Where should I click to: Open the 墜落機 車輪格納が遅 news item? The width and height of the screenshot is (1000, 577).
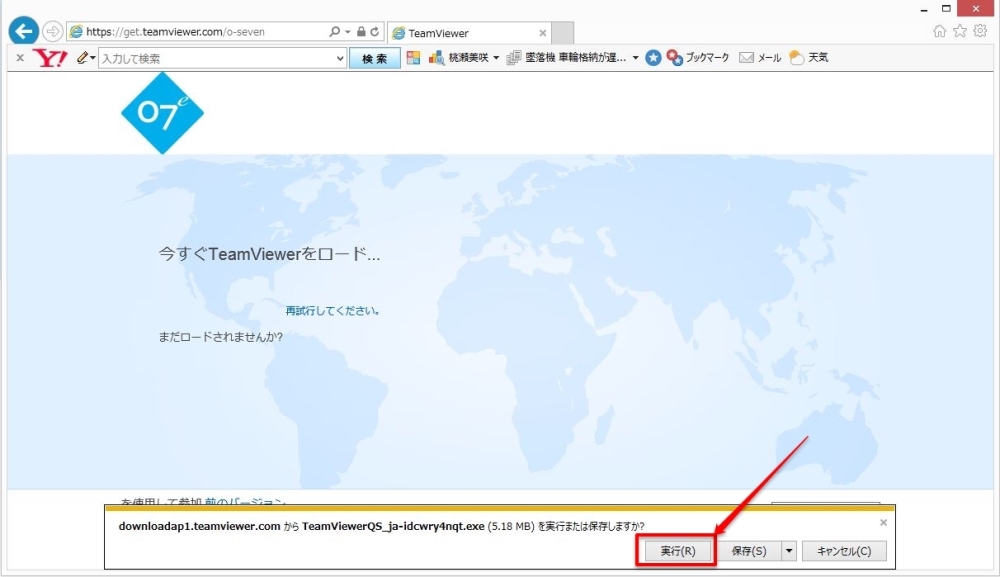click(x=566, y=57)
